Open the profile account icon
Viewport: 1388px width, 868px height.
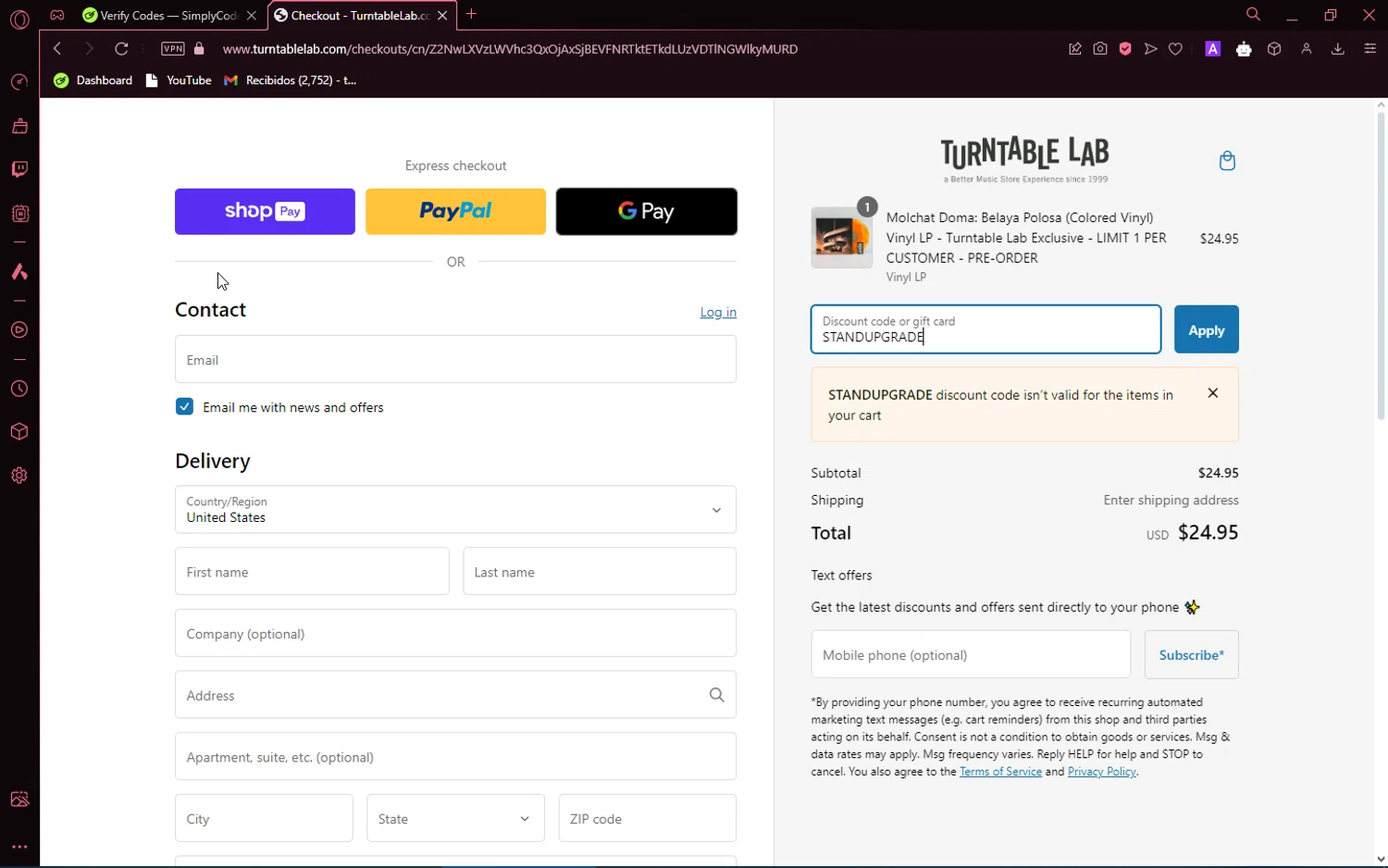click(1307, 49)
